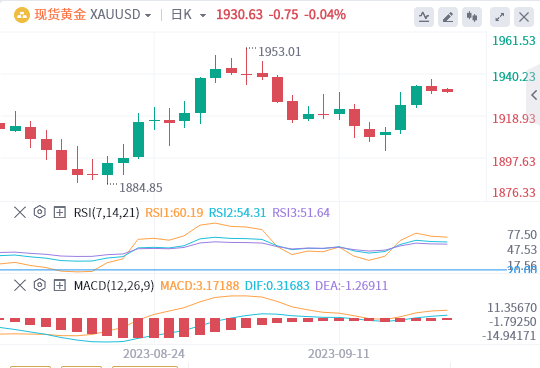
Task: Open the indicator line chart tool
Action: [x=424, y=17]
